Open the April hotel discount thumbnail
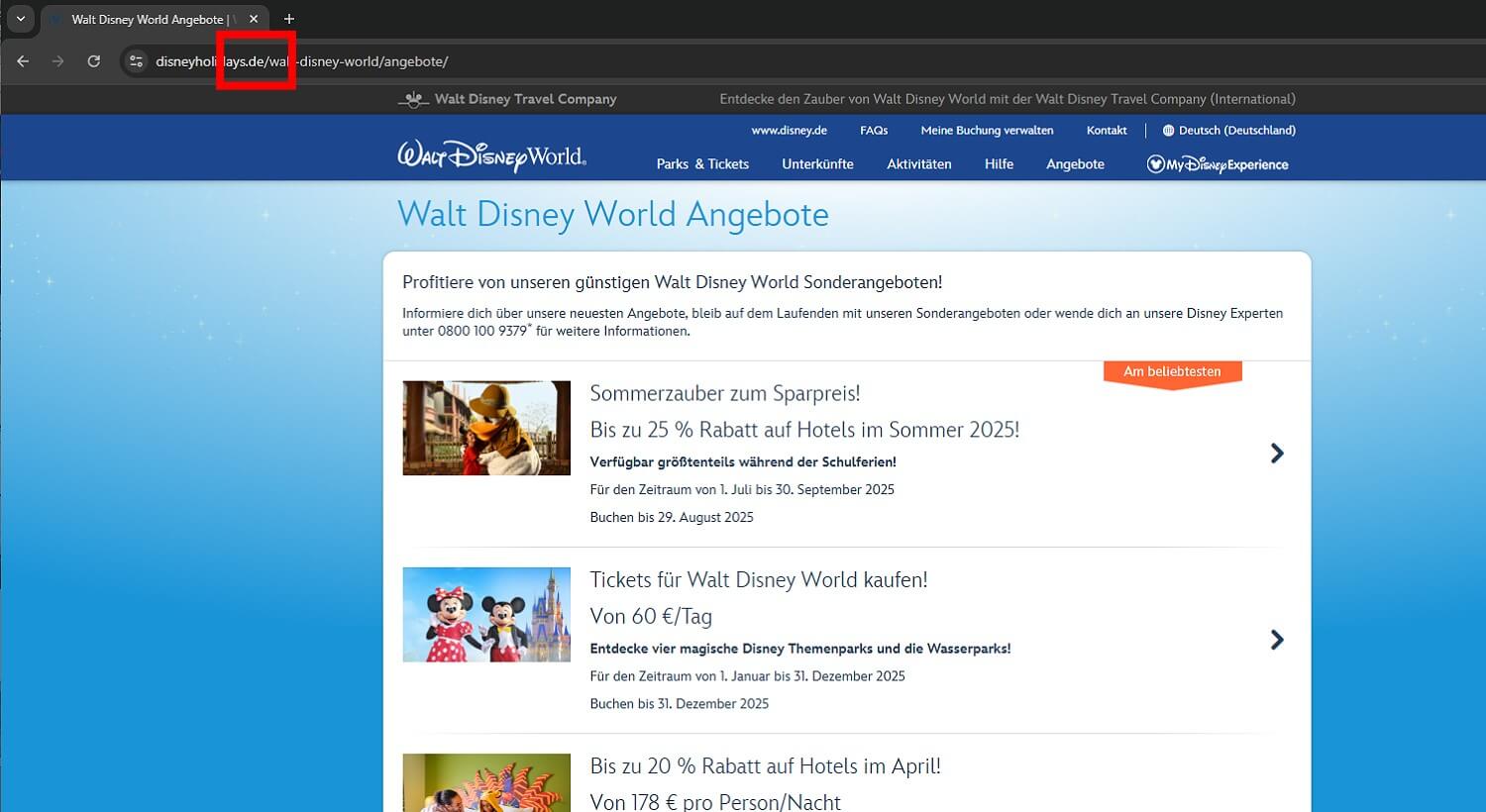This screenshot has height=812, width=1486. [486, 782]
